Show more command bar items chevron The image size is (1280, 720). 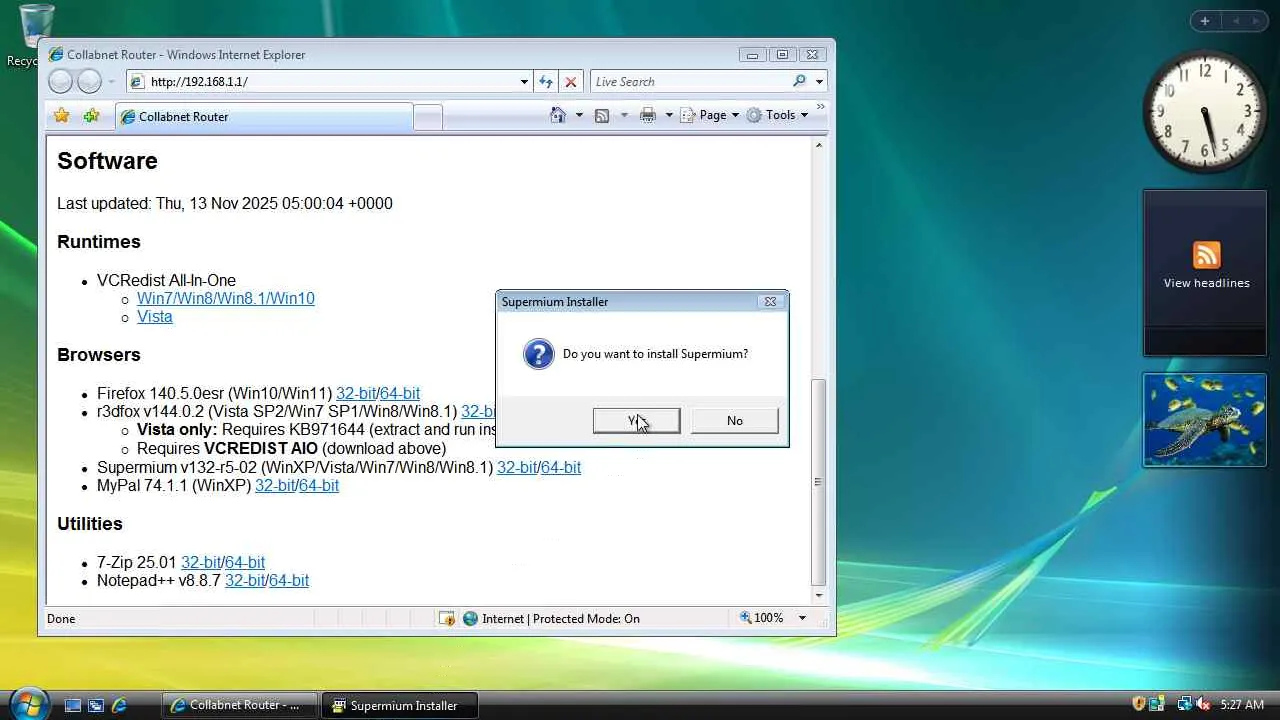coord(821,107)
